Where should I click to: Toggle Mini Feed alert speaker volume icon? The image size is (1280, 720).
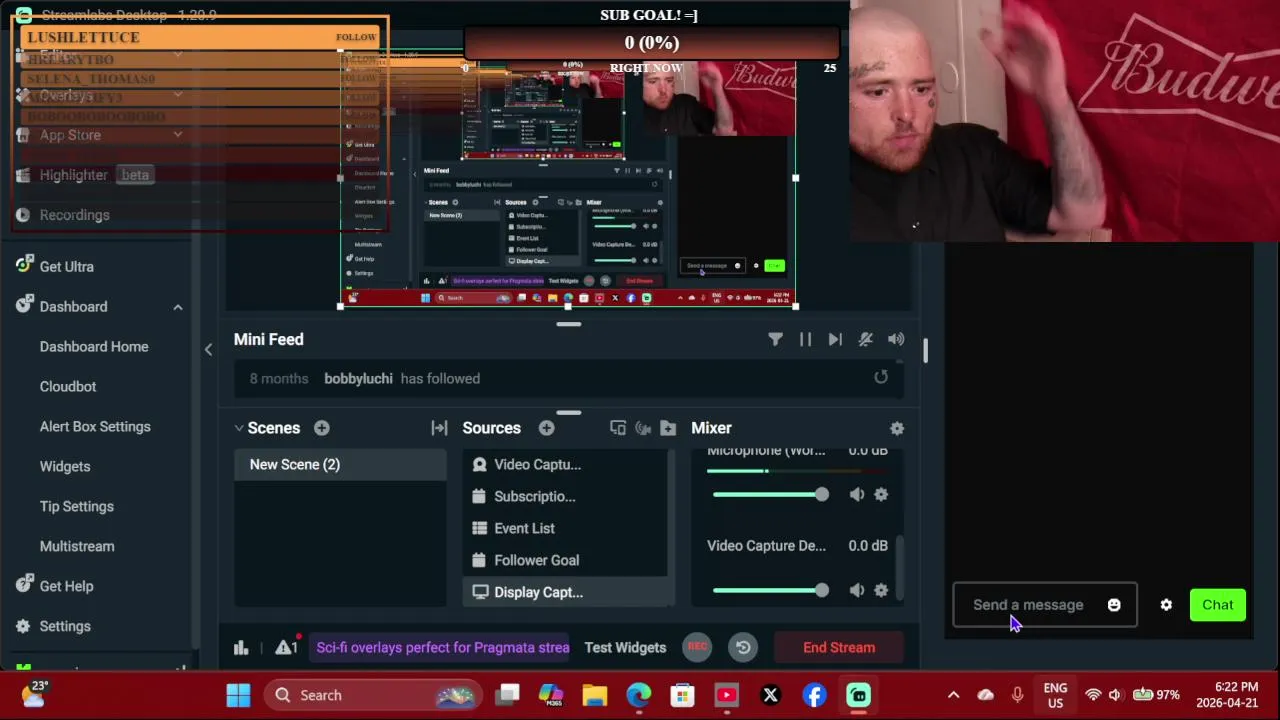pyautogui.click(x=896, y=339)
